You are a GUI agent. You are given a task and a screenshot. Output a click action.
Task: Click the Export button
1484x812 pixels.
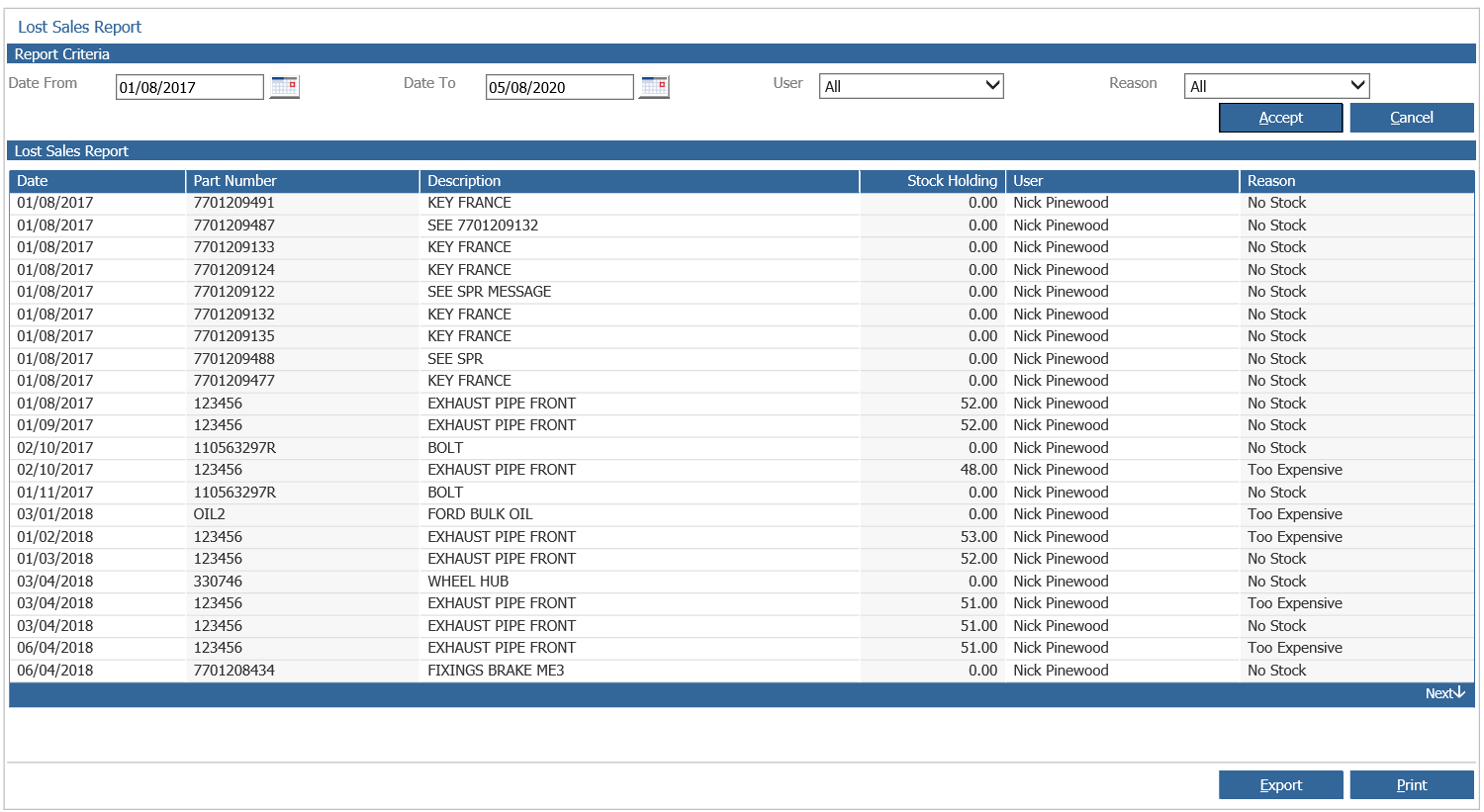point(1280,785)
